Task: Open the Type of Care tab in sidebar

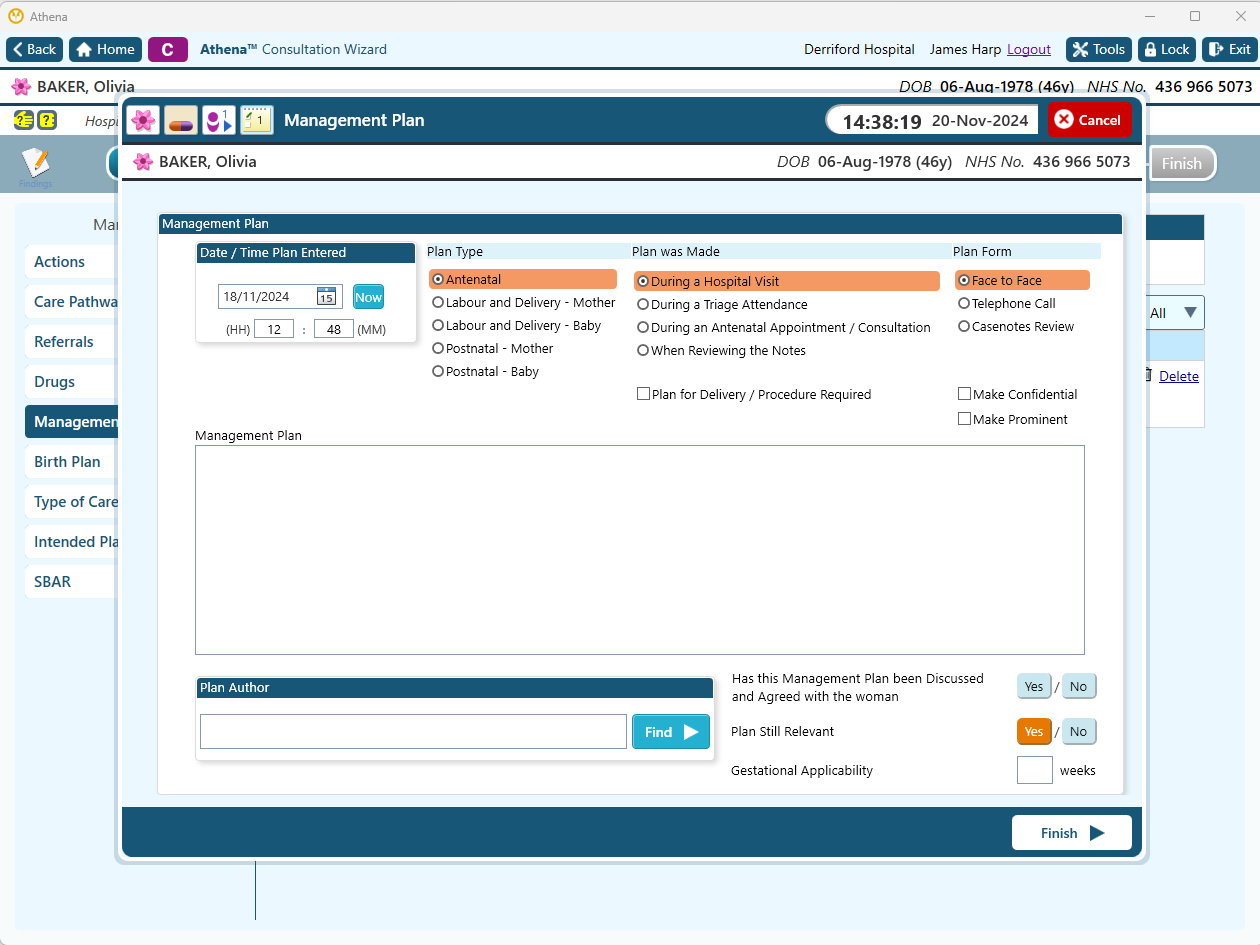Action: pos(72,502)
